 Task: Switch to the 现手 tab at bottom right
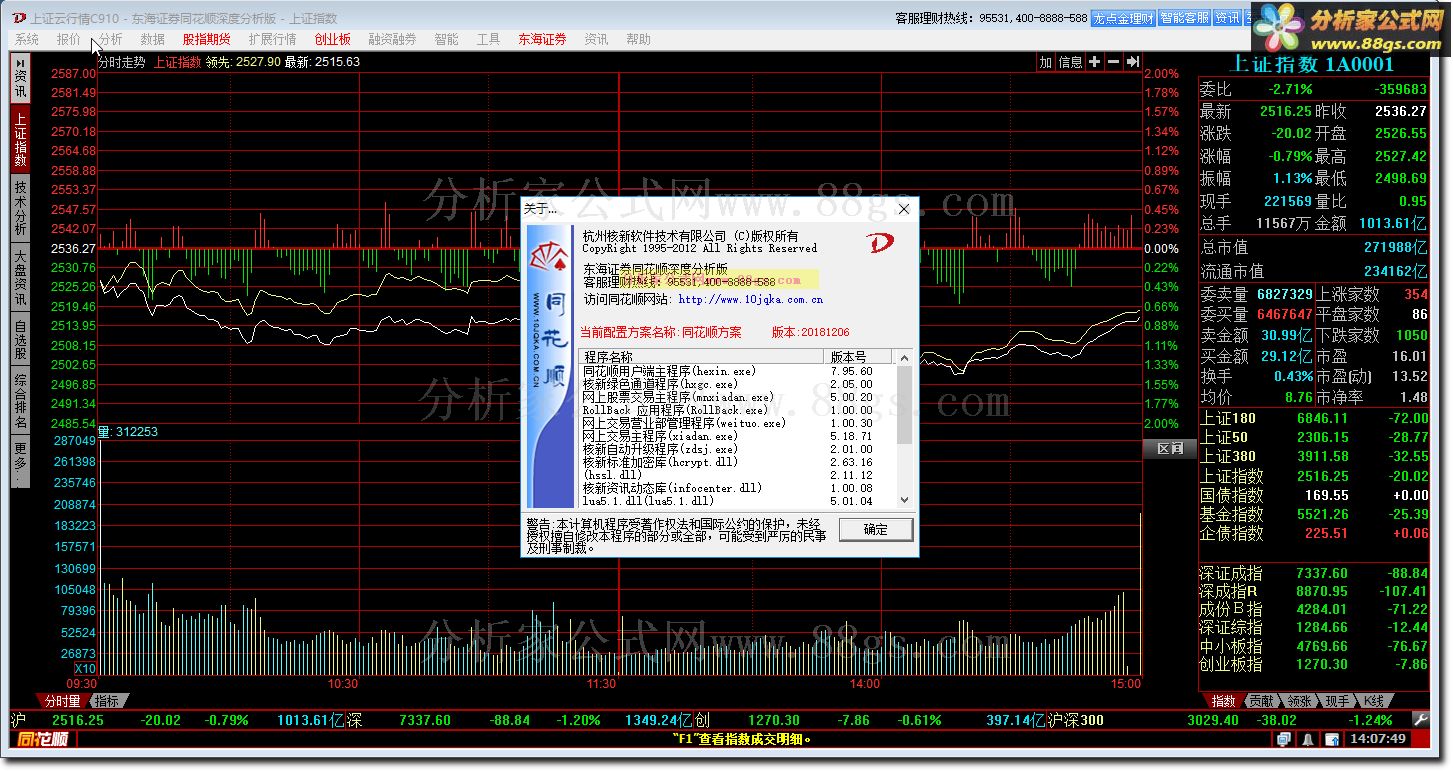pyautogui.click(x=1338, y=701)
